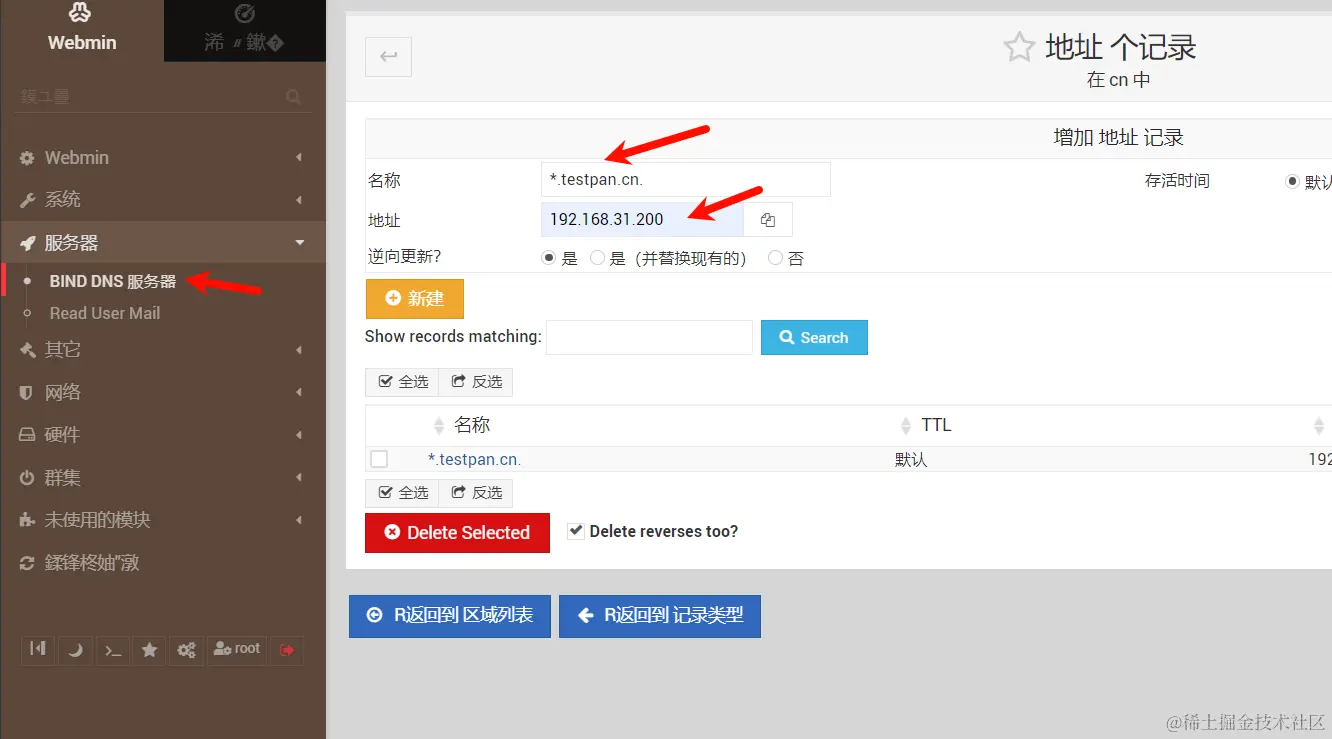This screenshot has width=1332, height=739.
Task: Collapse the sidebar navigation menu
Action: [x=38, y=649]
